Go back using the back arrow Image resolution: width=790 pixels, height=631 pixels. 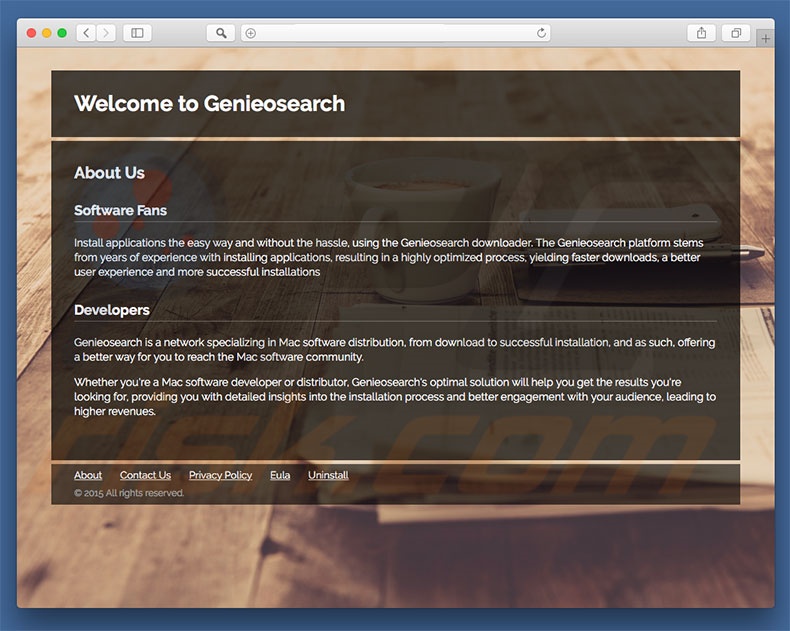86,33
